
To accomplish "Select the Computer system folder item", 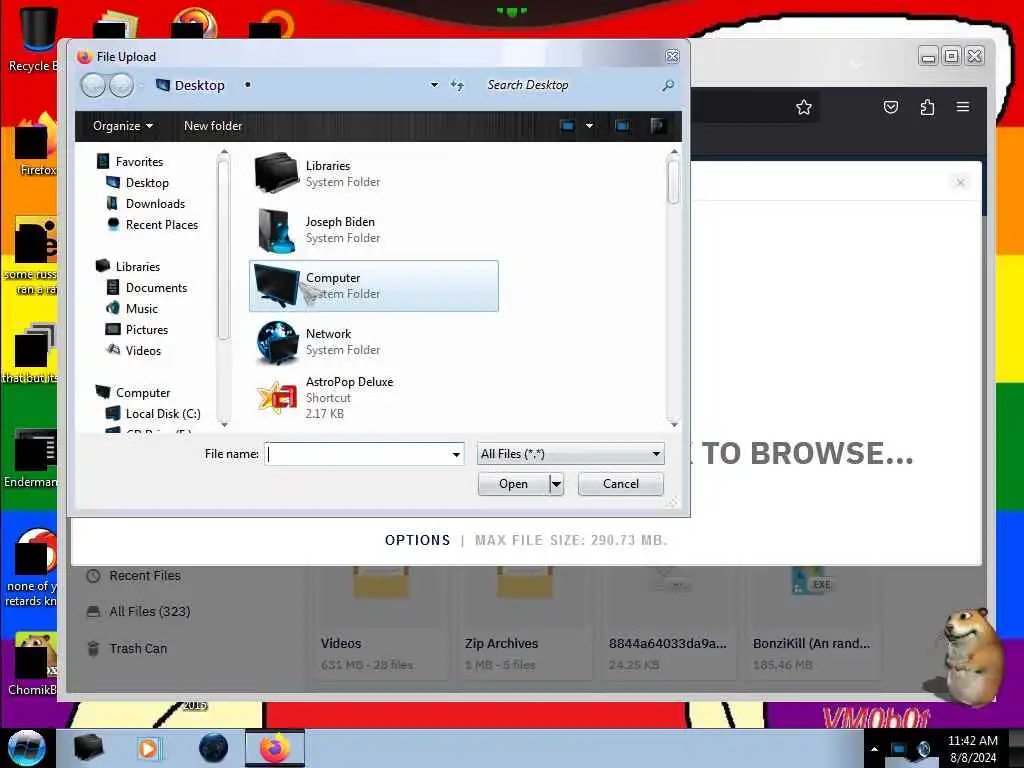I will (x=374, y=286).
